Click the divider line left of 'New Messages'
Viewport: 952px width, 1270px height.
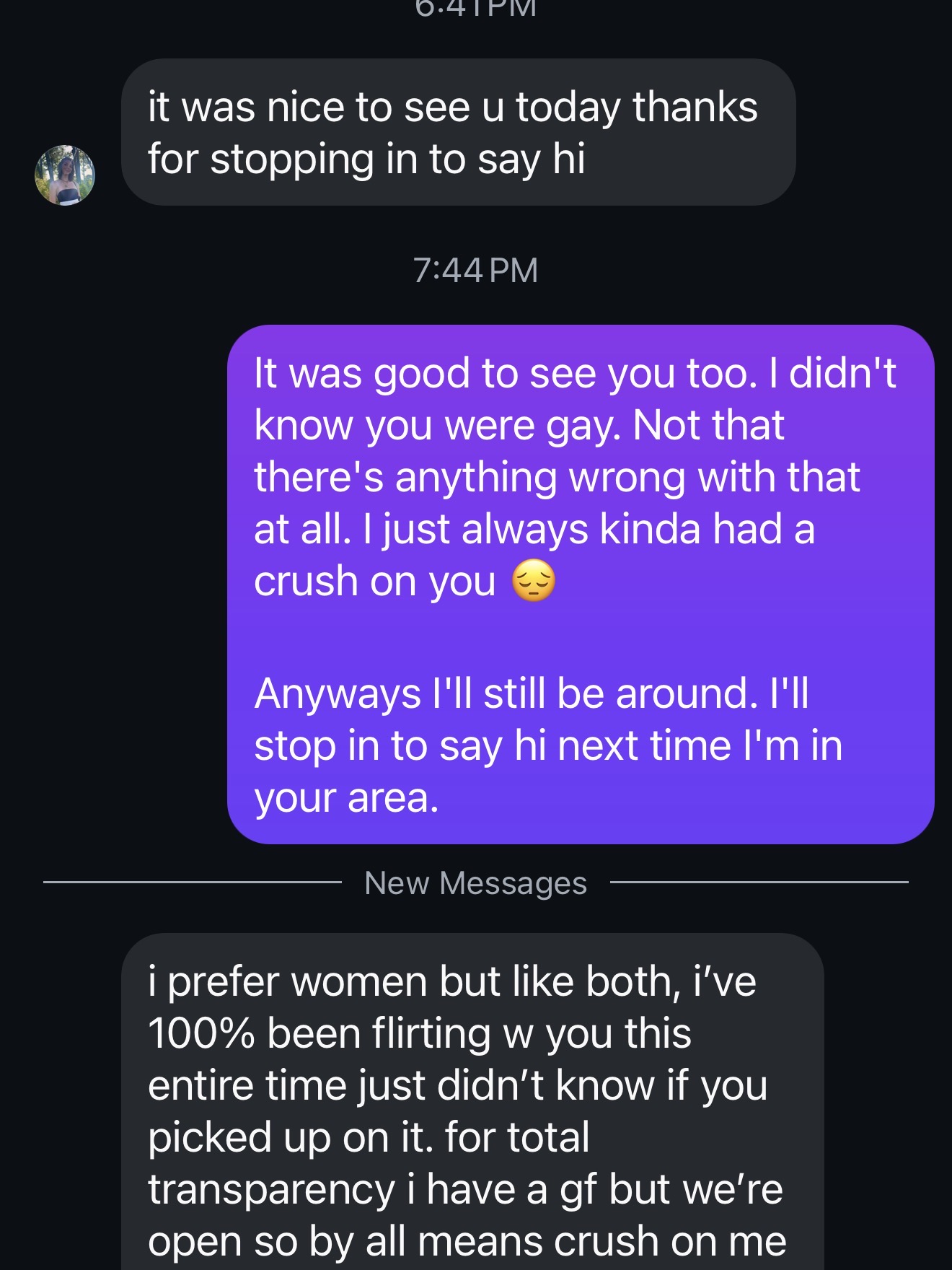coord(192,882)
